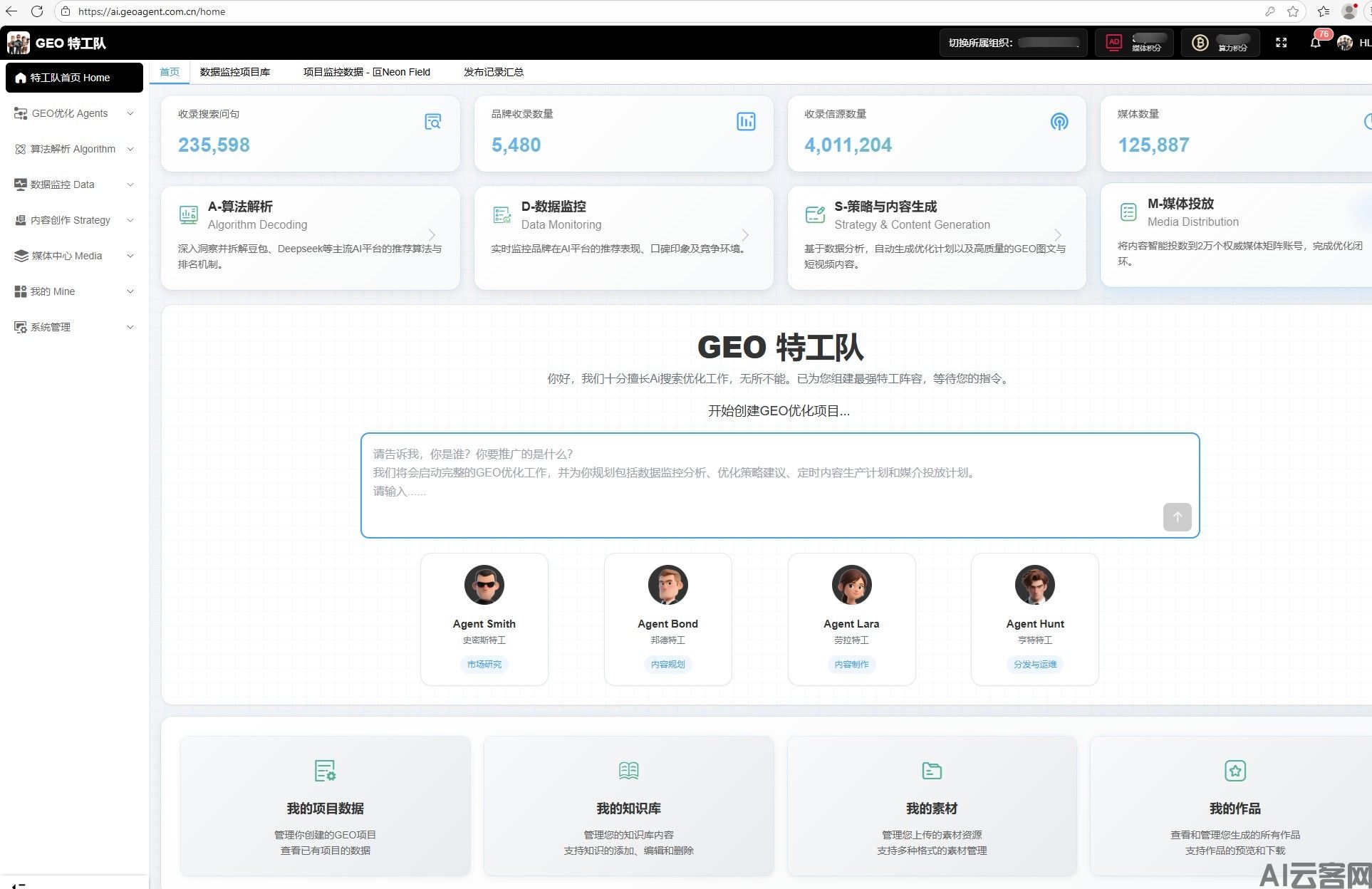This screenshot has width=1372, height=889.
Task: Click the D-数据监控 card icon
Action: tap(501, 214)
